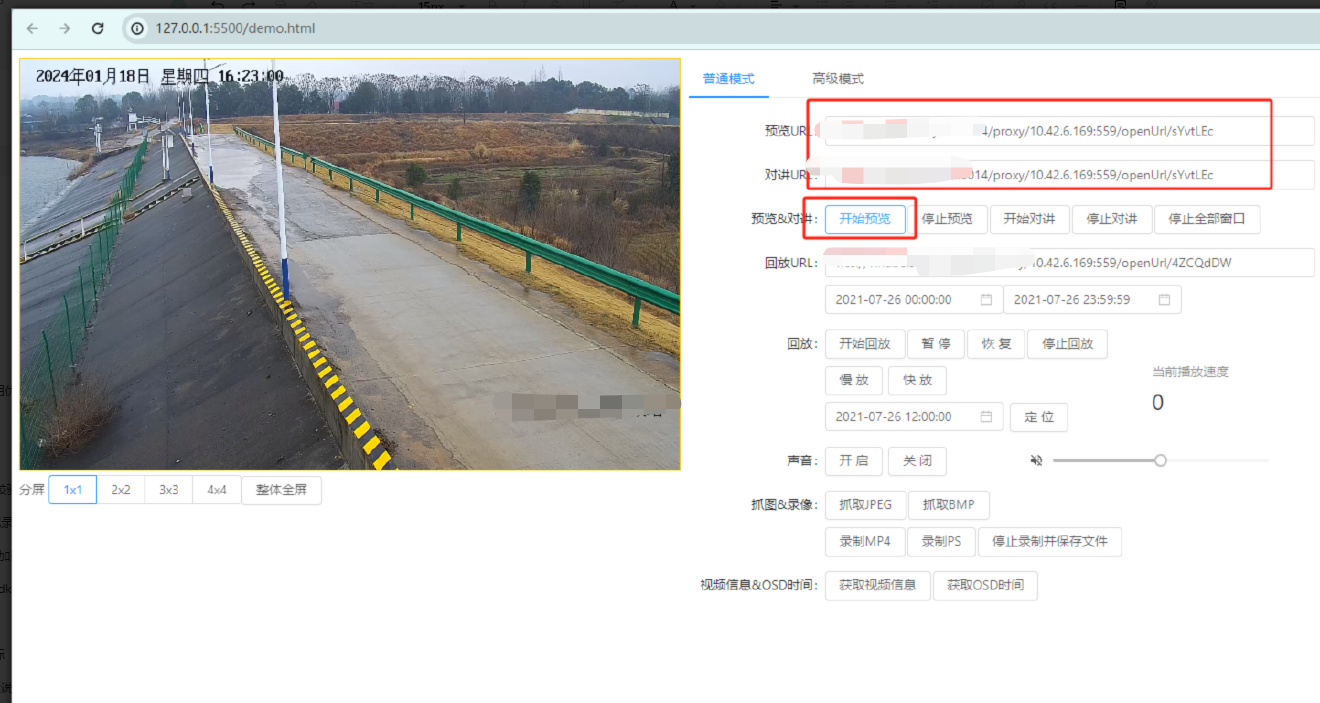Select the 2x2 split screen layout
Viewport: 1320px width, 703px height.
tap(121, 490)
